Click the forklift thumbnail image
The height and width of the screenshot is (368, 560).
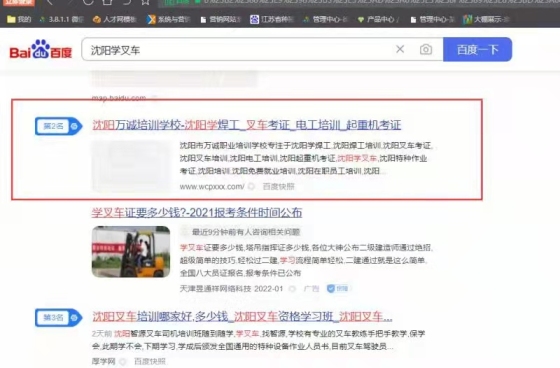131,252
